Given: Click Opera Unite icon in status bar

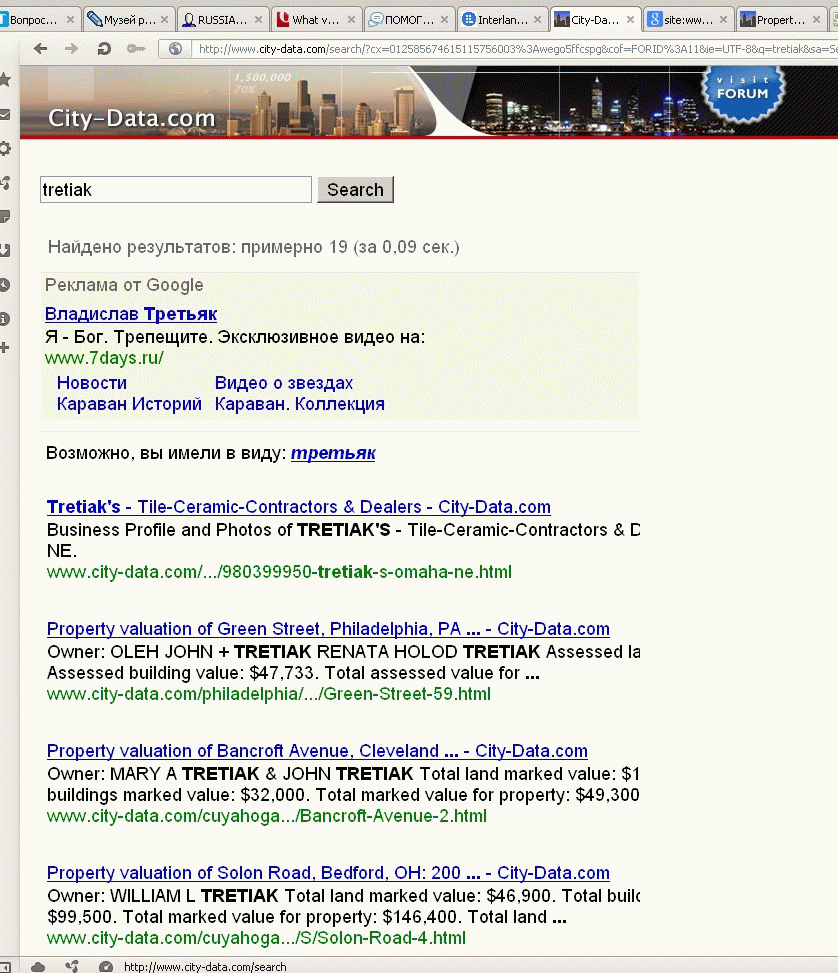Looking at the screenshot, I should tap(72, 967).
